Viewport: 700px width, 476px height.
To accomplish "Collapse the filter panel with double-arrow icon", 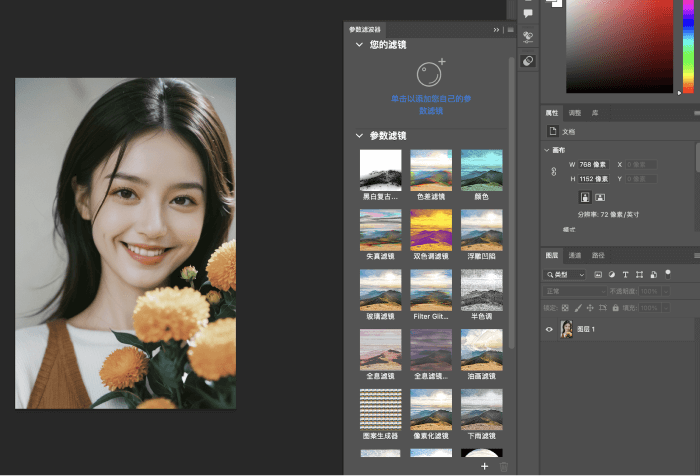I will (496, 30).
